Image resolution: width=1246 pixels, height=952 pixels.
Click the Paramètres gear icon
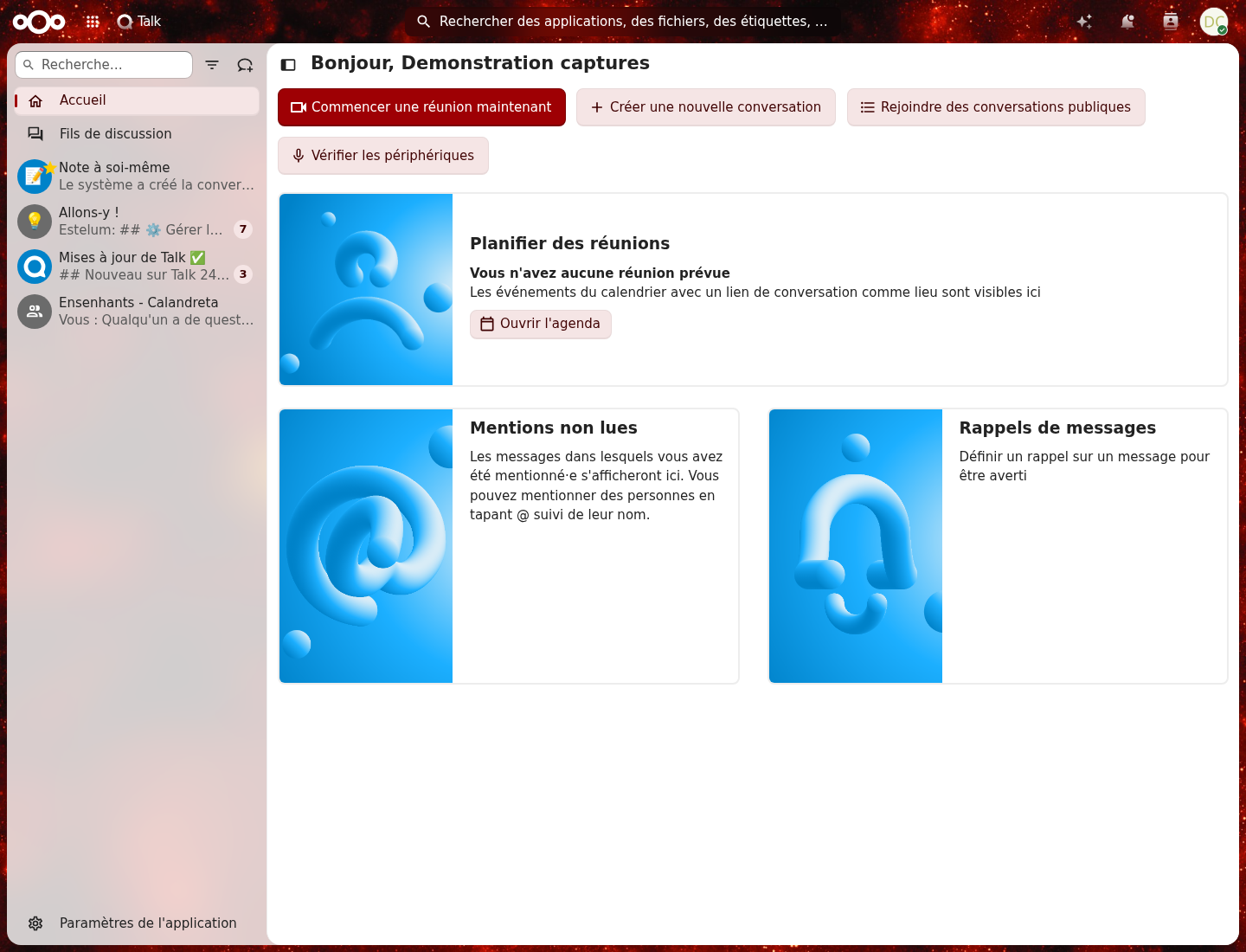click(35, 923)
